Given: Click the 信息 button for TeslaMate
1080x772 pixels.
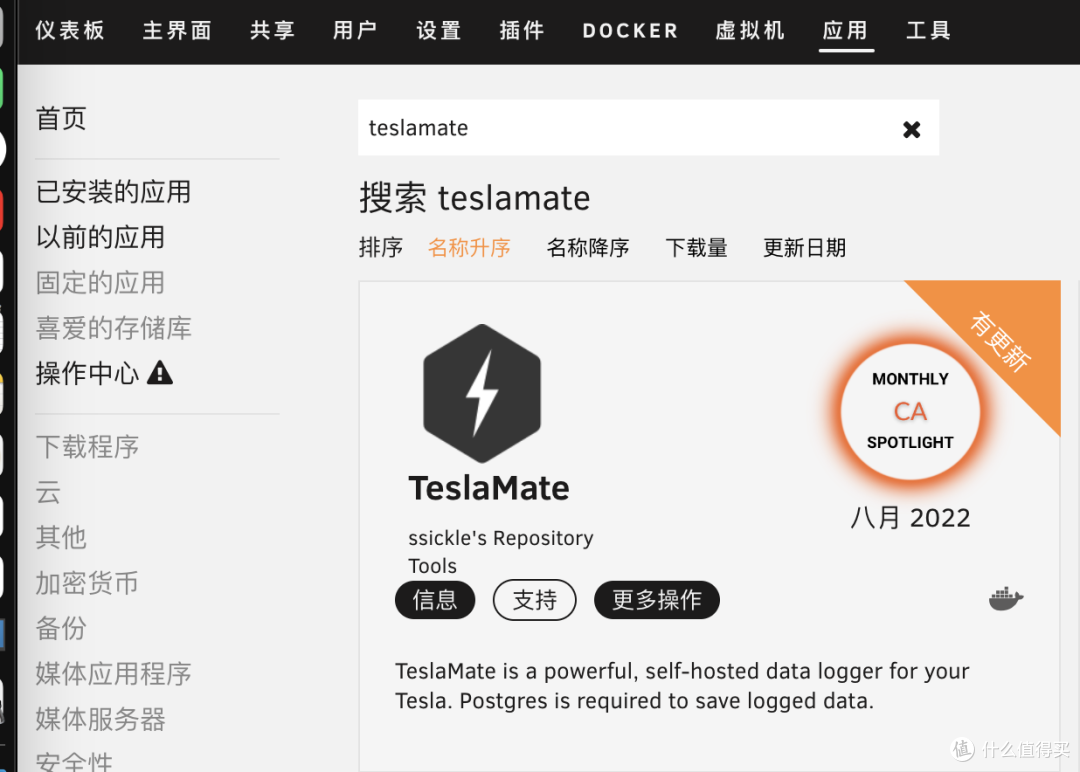Looking at the screenshot, I should click(435, 600).
